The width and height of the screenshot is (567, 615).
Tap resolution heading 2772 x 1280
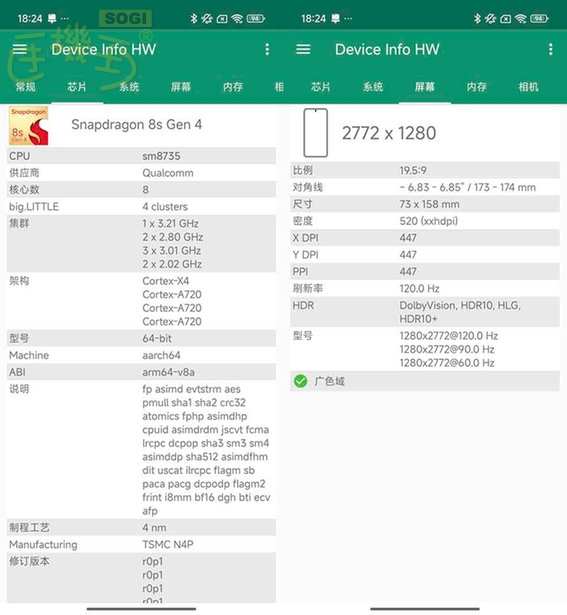click(x=389, y=133)
